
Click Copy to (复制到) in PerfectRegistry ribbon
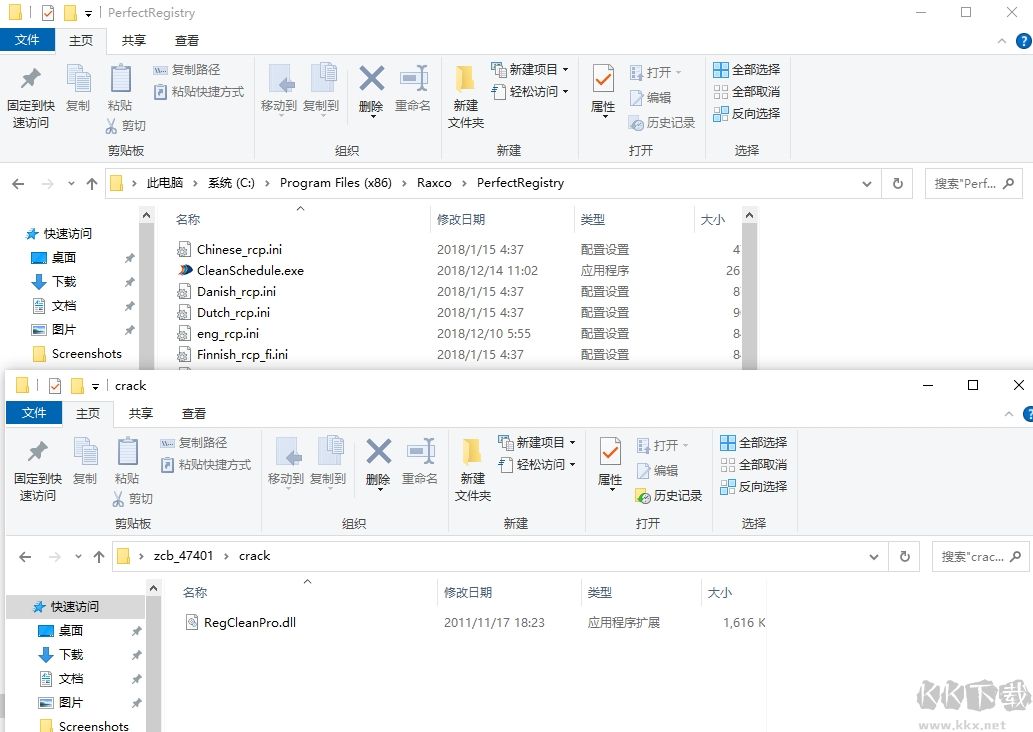[321, 89]
